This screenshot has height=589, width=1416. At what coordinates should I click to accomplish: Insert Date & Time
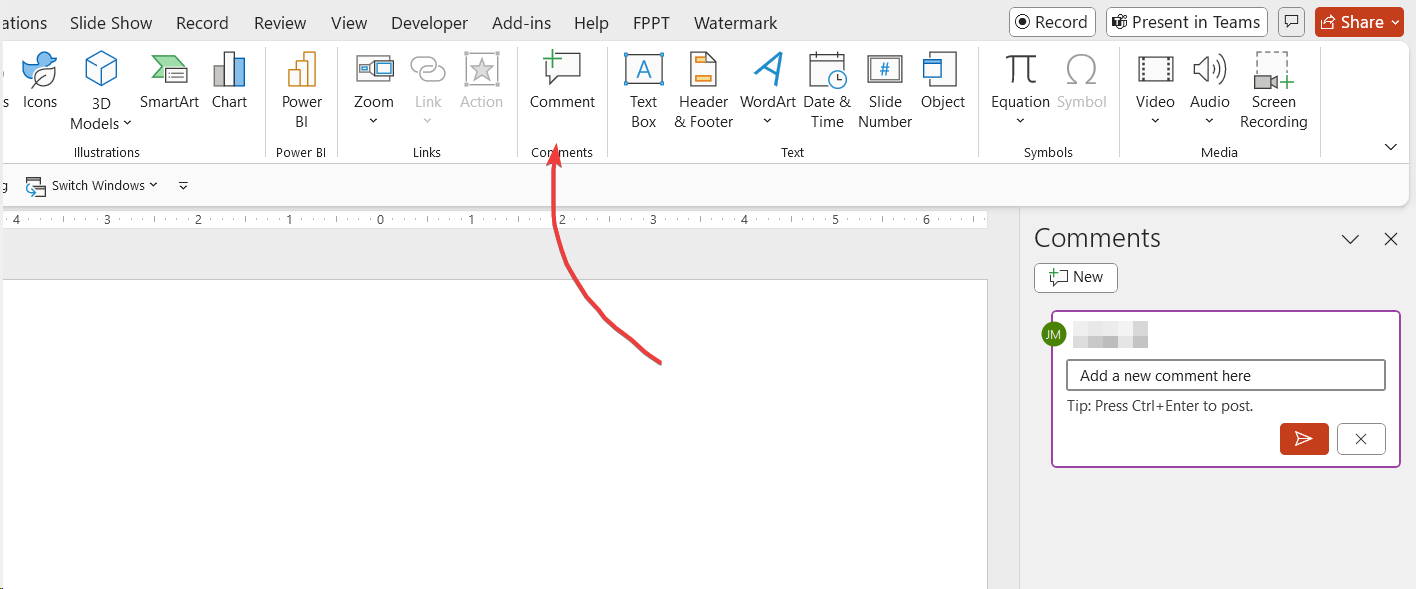(827, 92)
